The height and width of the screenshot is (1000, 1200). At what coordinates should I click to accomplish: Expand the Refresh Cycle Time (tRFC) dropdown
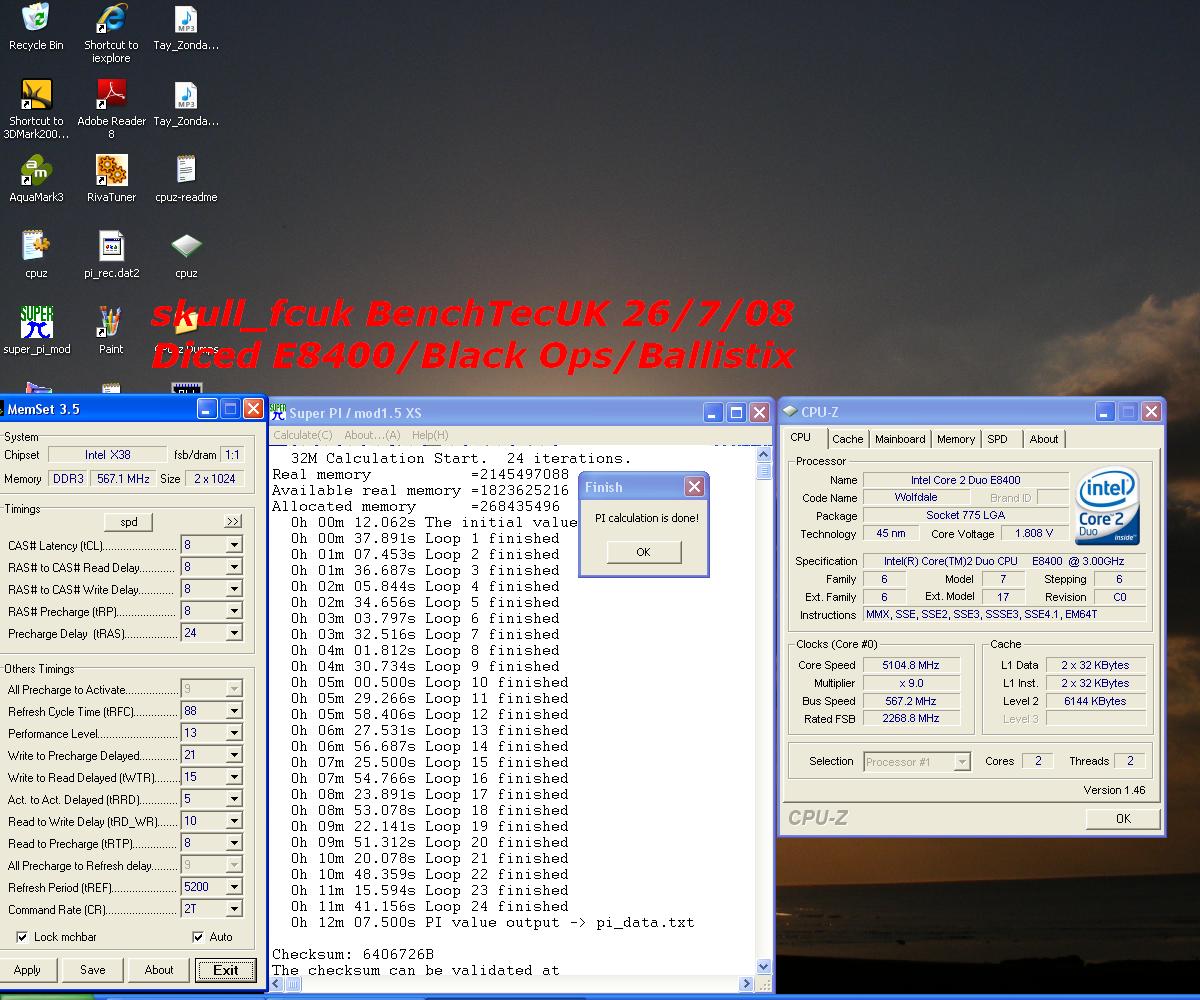(234, 711)
